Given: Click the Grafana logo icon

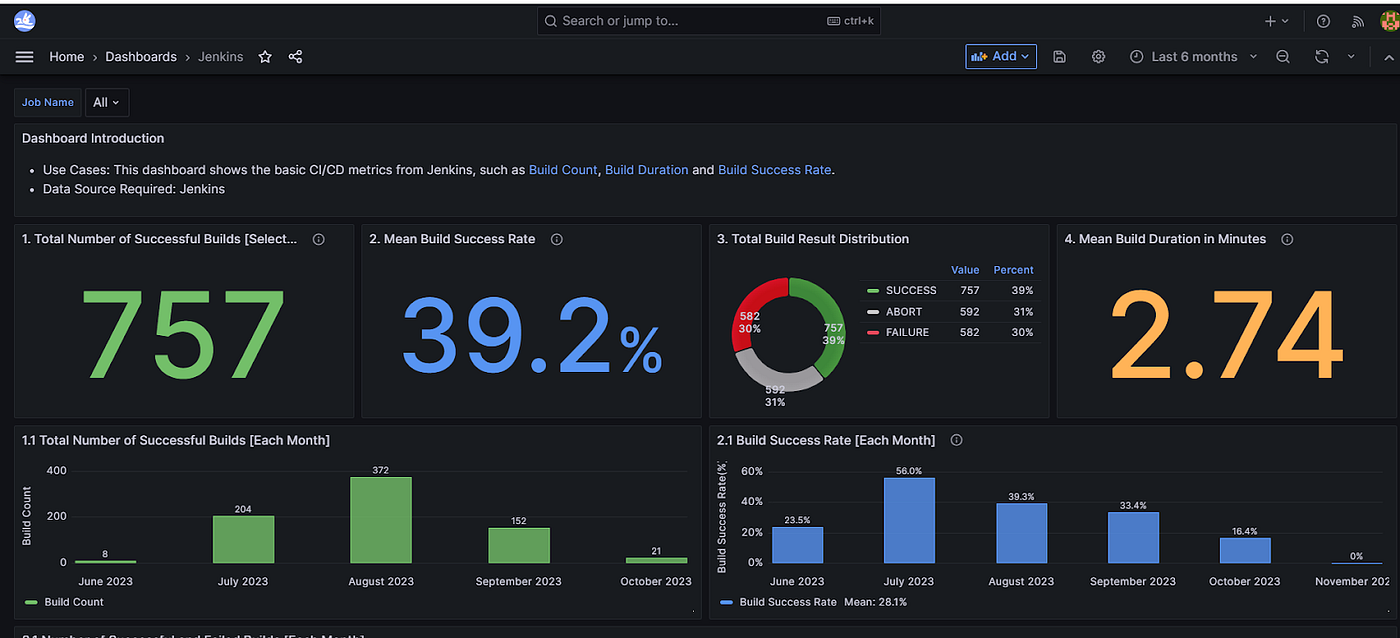Looking at the screenshot, I should [x=24, y=21].
